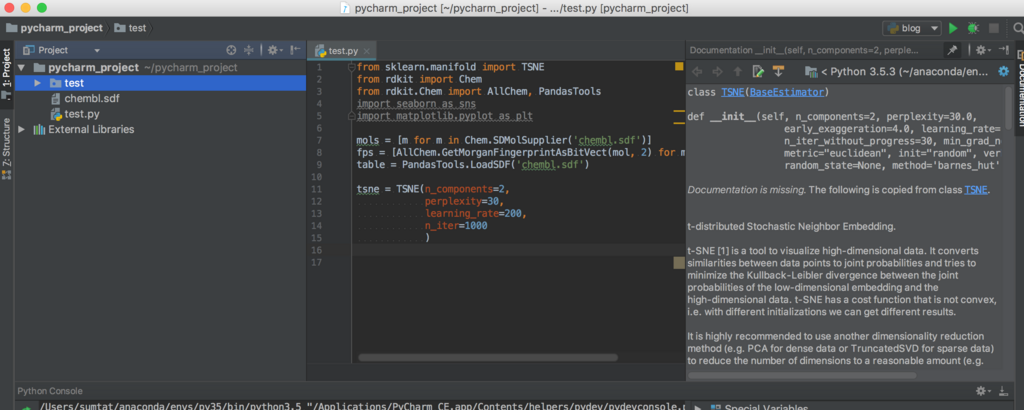Viewport: 1024px width, 410px height.
Task: Click the yellow warning stripe marker right of line 4
Action: click(679, 112)
